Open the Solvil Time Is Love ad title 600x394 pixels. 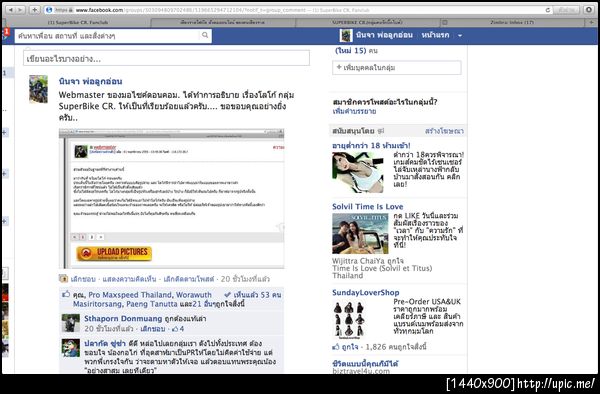368,207
